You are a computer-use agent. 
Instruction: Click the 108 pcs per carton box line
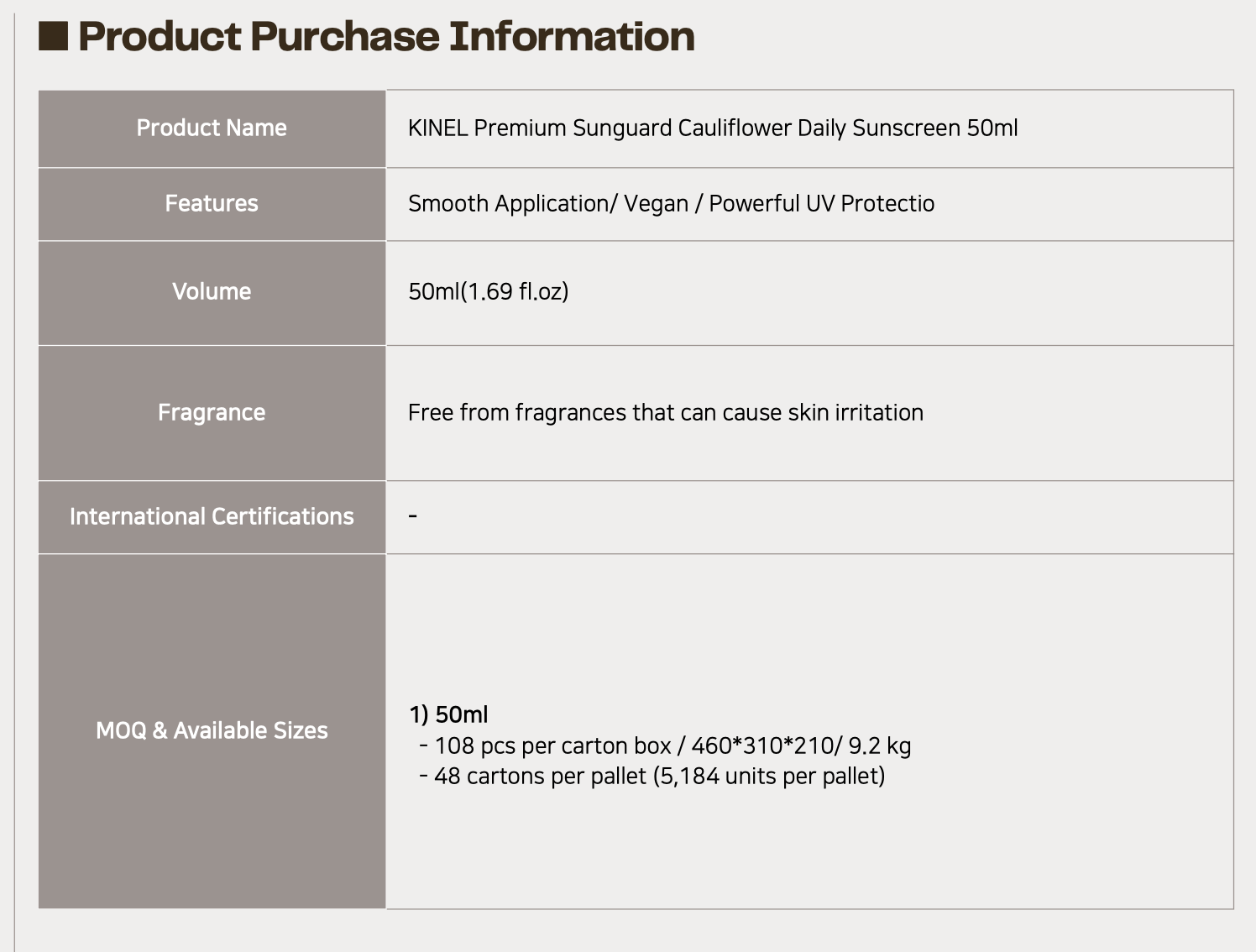click(665, 745)
